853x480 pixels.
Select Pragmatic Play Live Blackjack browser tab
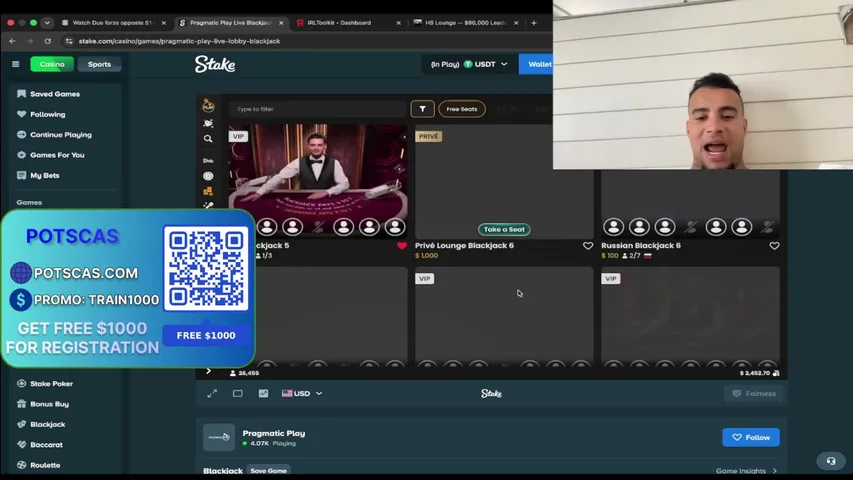tap(231, 23)
